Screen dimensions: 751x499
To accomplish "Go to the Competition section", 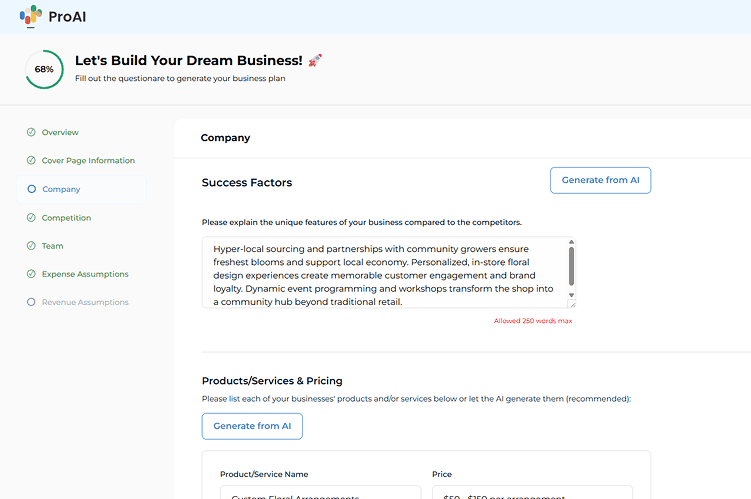I will click(66, 218).
